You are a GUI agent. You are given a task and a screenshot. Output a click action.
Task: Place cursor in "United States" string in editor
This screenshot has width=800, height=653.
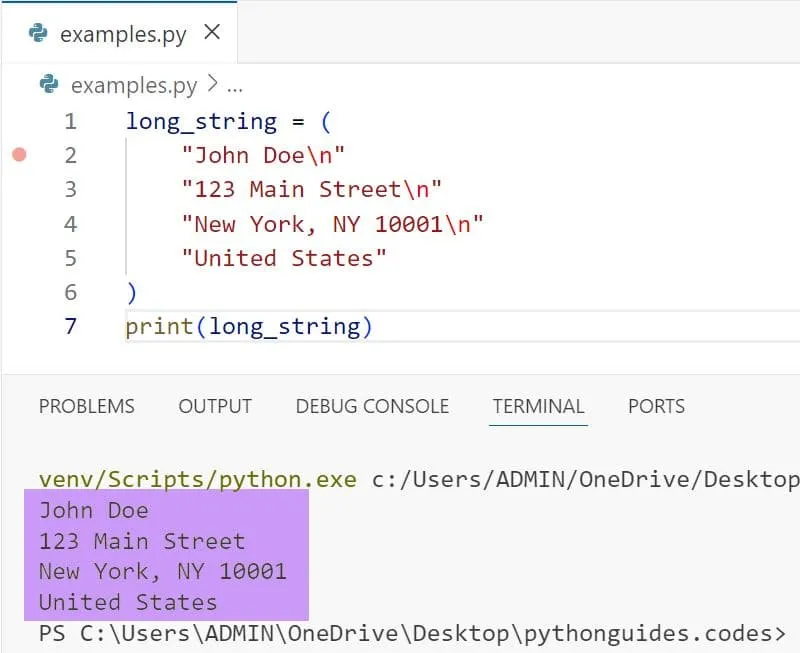(x=284, y=258)
